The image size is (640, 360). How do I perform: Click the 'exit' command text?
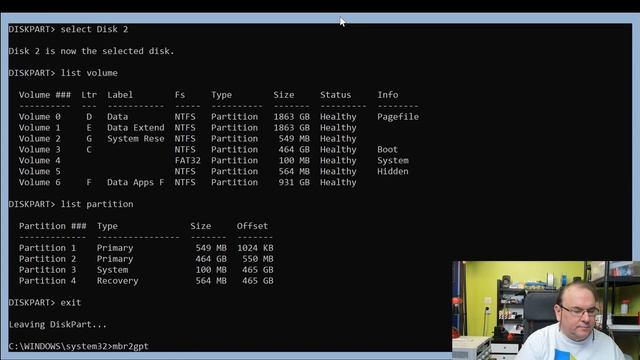pos(71,302)
